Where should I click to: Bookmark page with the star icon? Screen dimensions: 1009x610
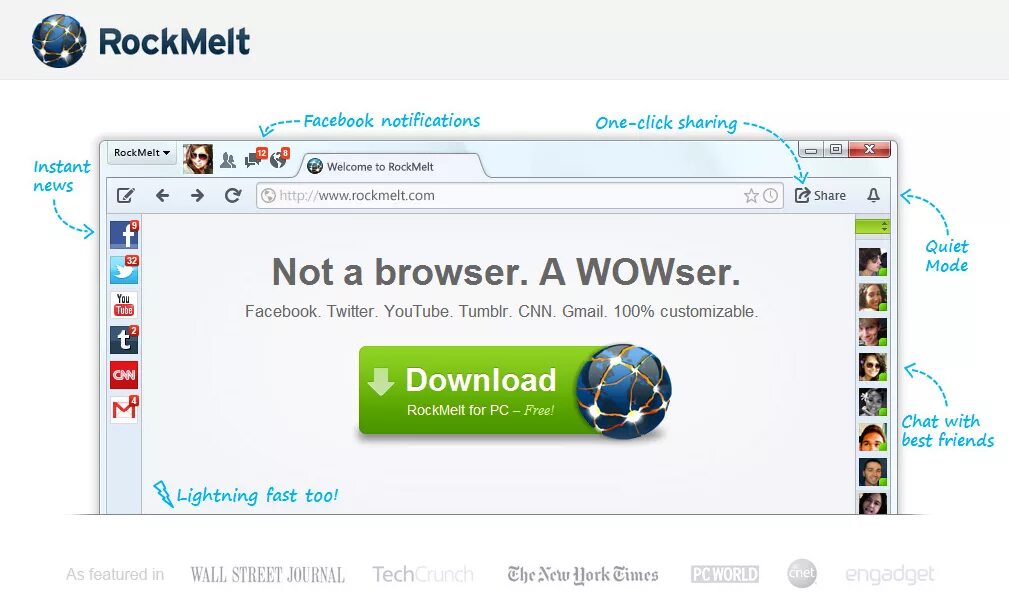tap(751, 196)
